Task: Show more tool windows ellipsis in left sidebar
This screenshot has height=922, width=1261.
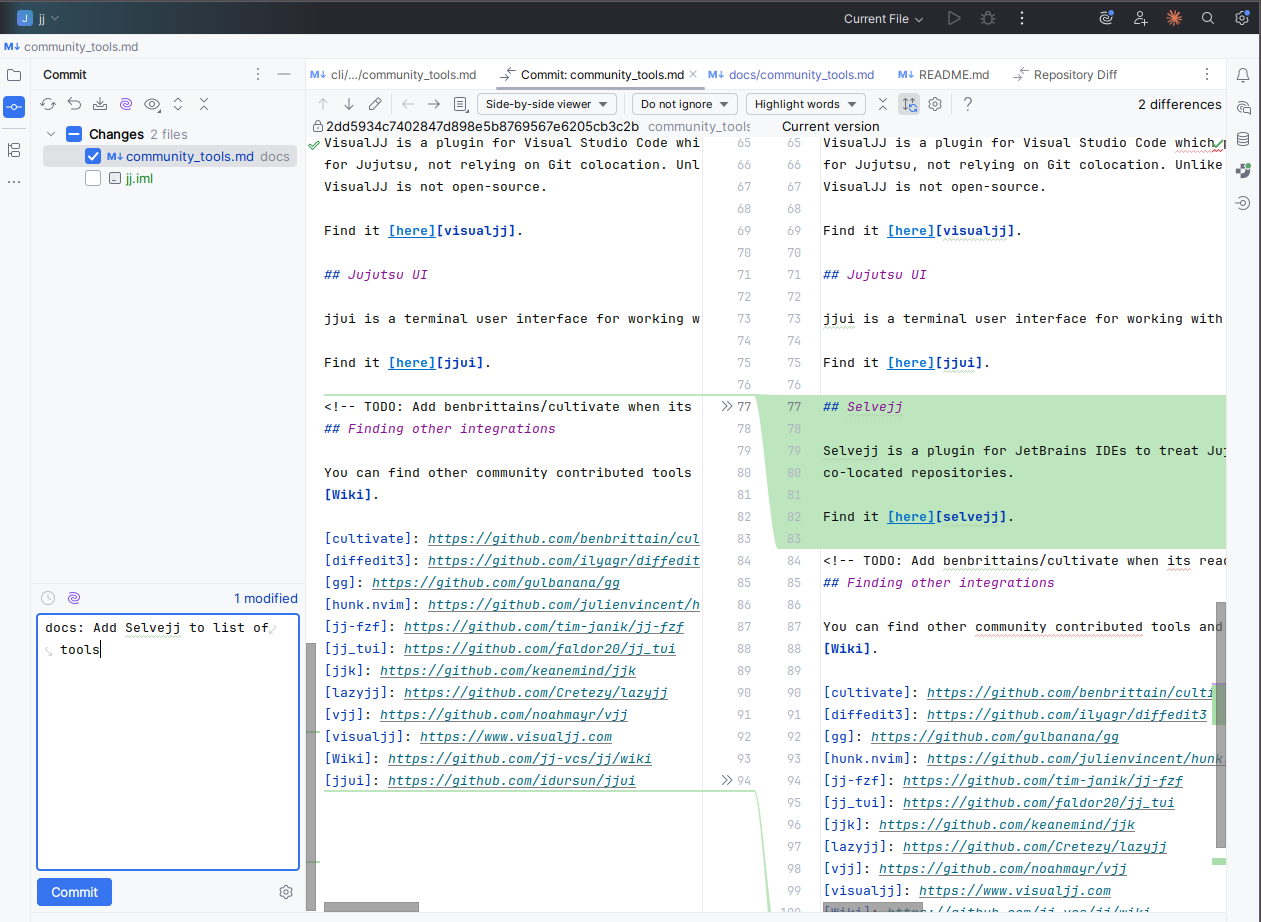Action: (14, 182)
